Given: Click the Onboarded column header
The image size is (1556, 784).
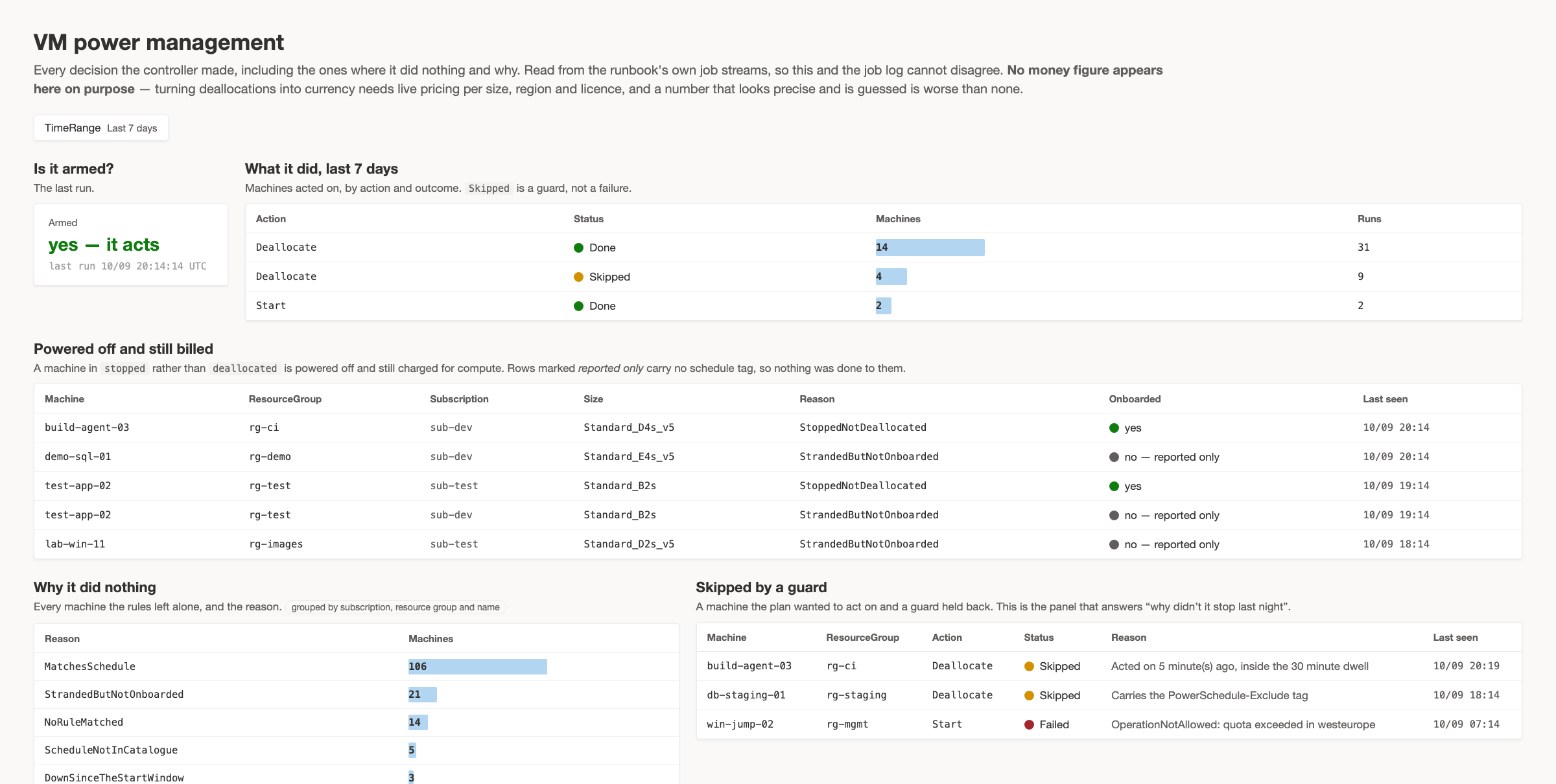Looking at the screenshot, I should [1135, 399].
